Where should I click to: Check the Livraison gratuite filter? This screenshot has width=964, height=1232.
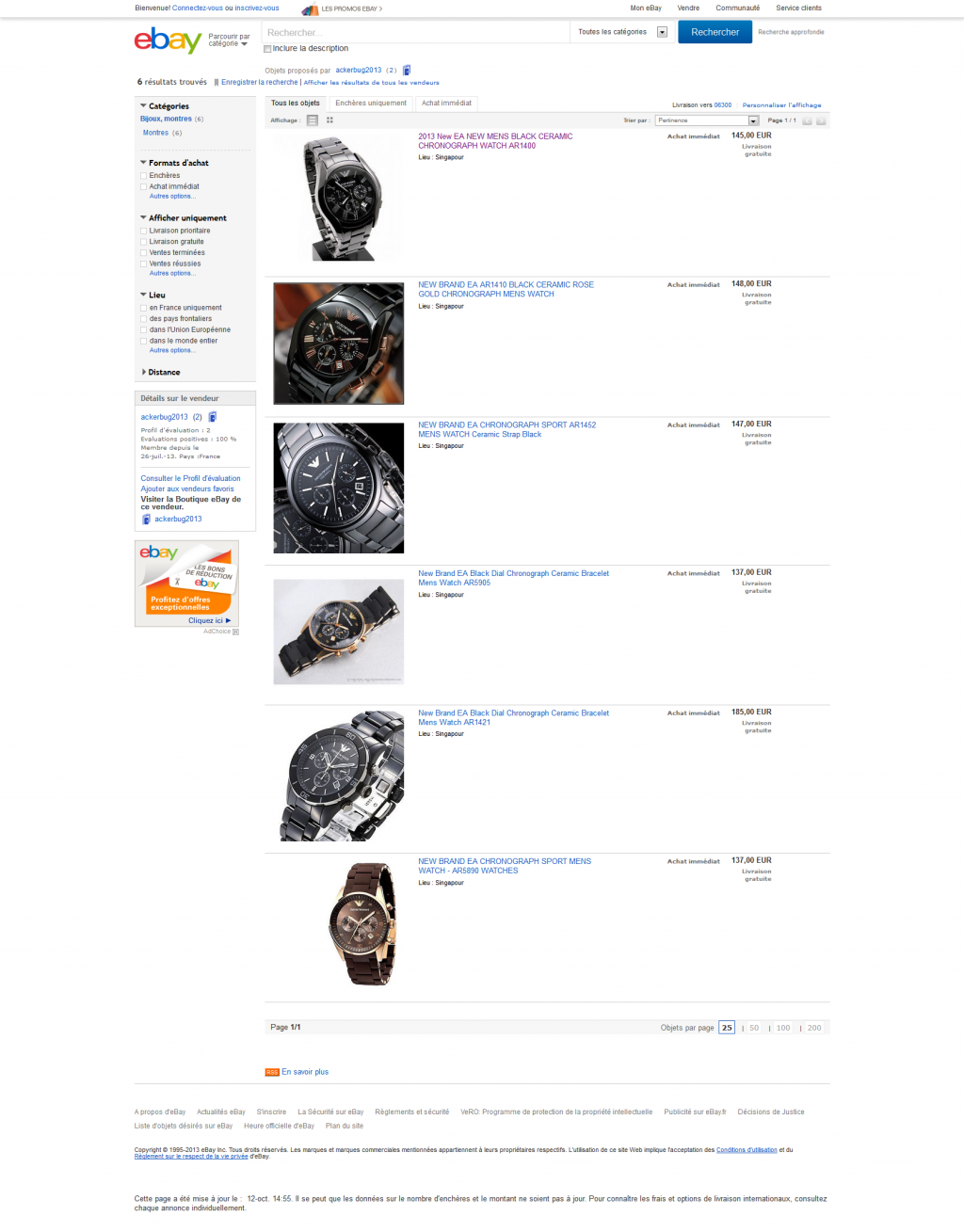tap(143, 242)
